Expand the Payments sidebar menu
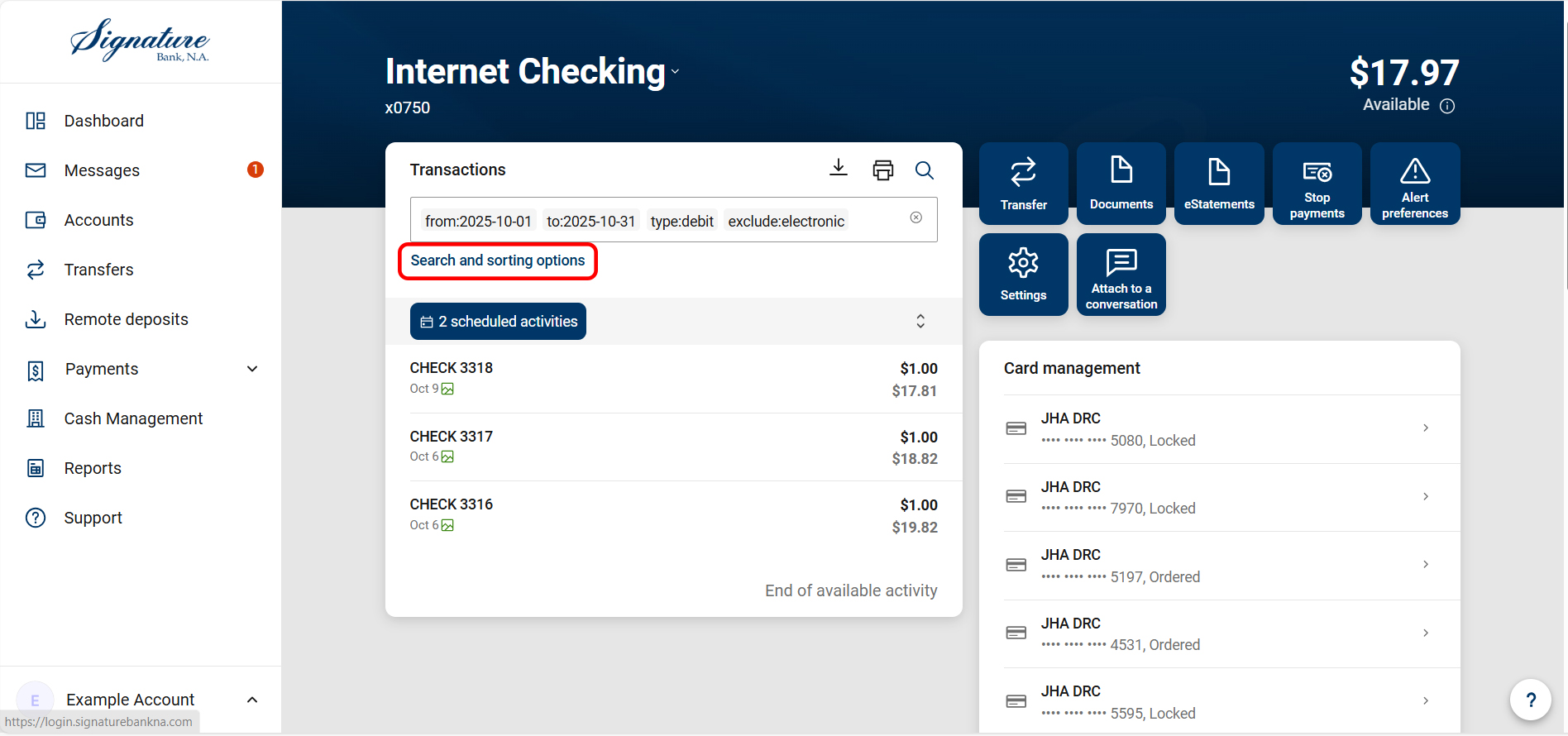This screenshot has width=1568, height=736. tap(252, 369)
